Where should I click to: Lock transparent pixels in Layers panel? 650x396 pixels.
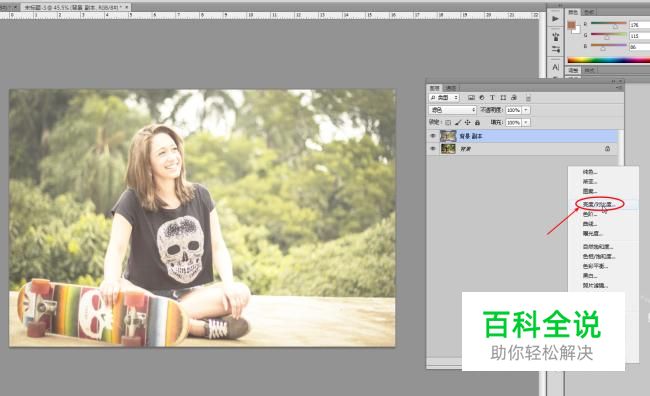pos(448,123)
